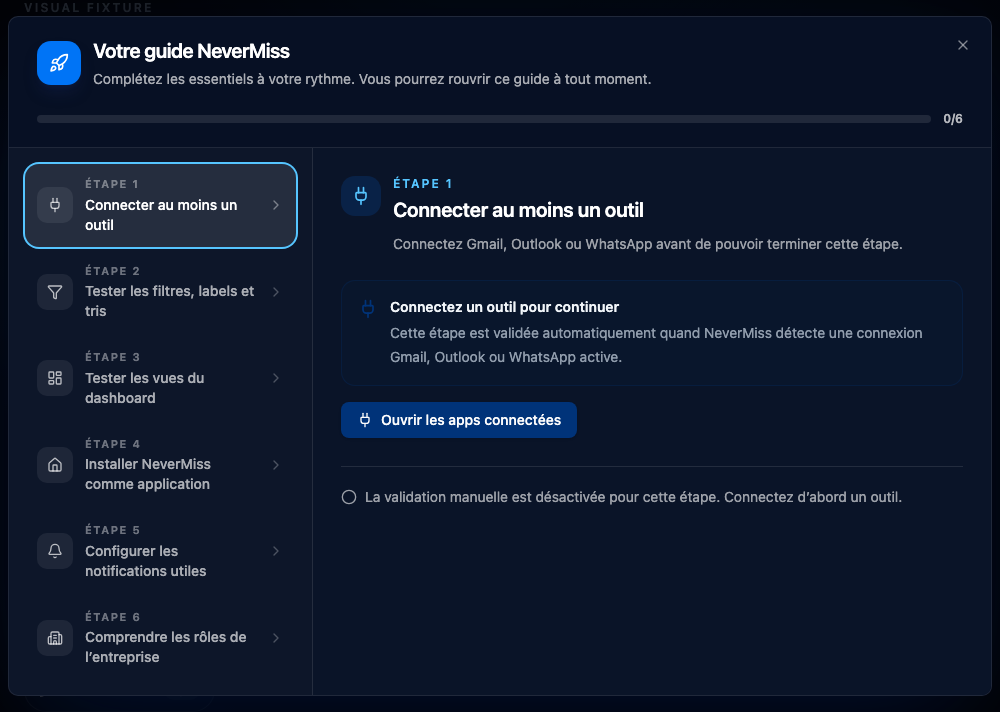The width and height of the screenshot is (1000, 712).
Task: Click the rocket icon beside Votre guide NeverMiss
Action: point(59,63)
